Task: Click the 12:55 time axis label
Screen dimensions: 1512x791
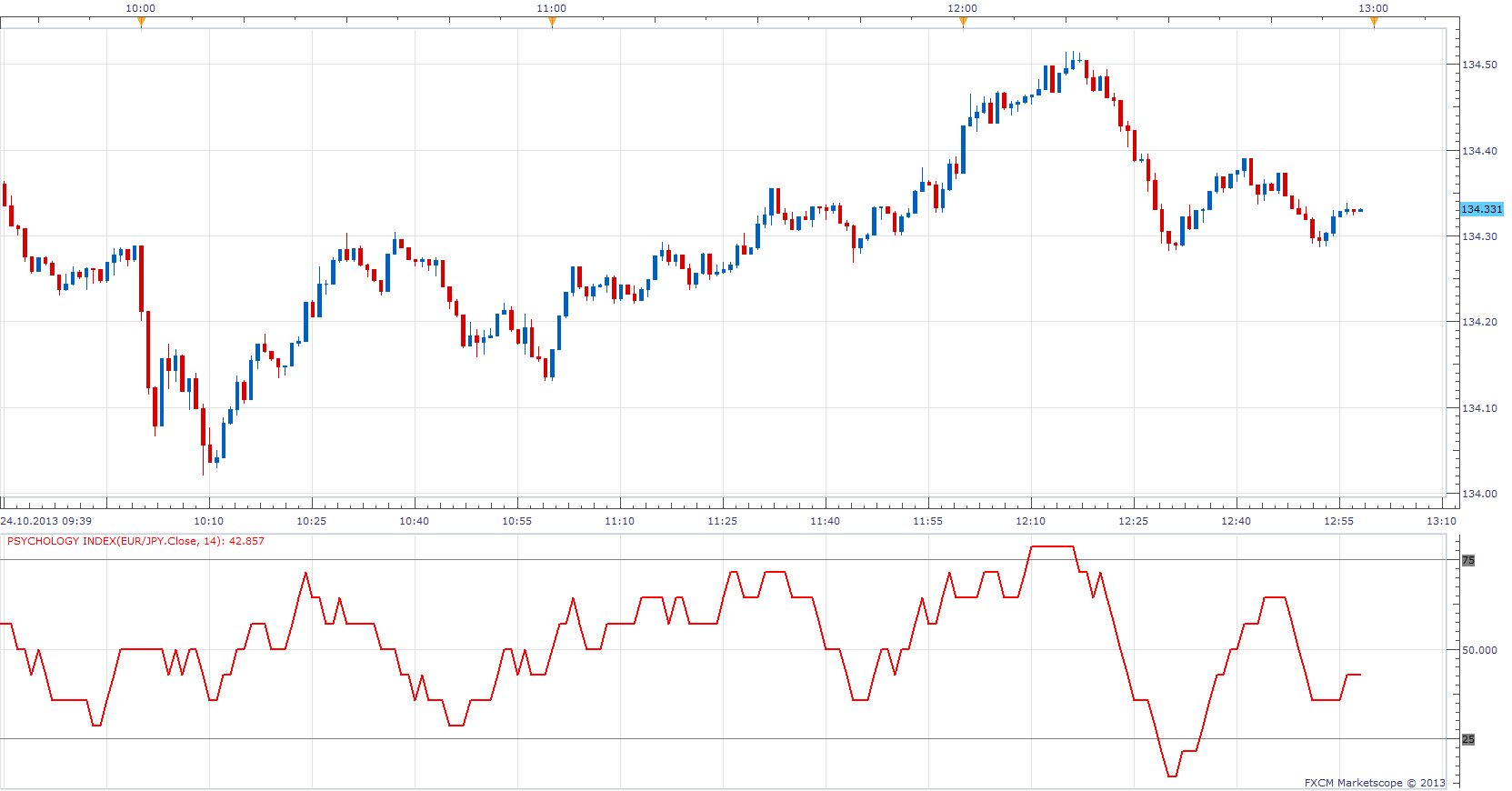Action: (x=1338, y=521)
